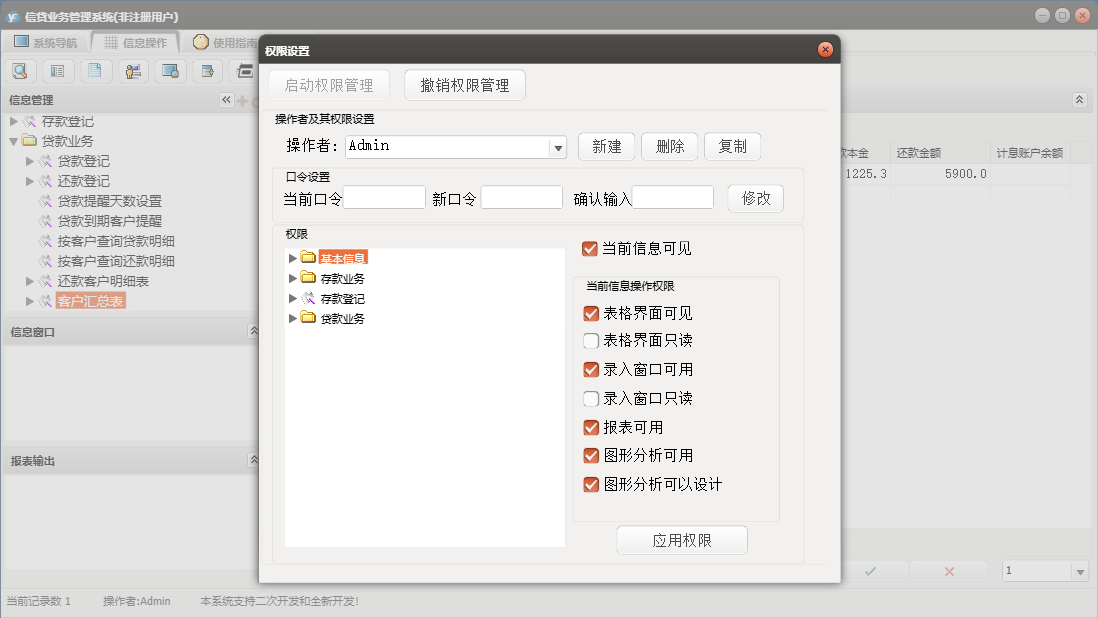
Task: Open the page number dropdown showing 1
Action: tap(1080, 572)
